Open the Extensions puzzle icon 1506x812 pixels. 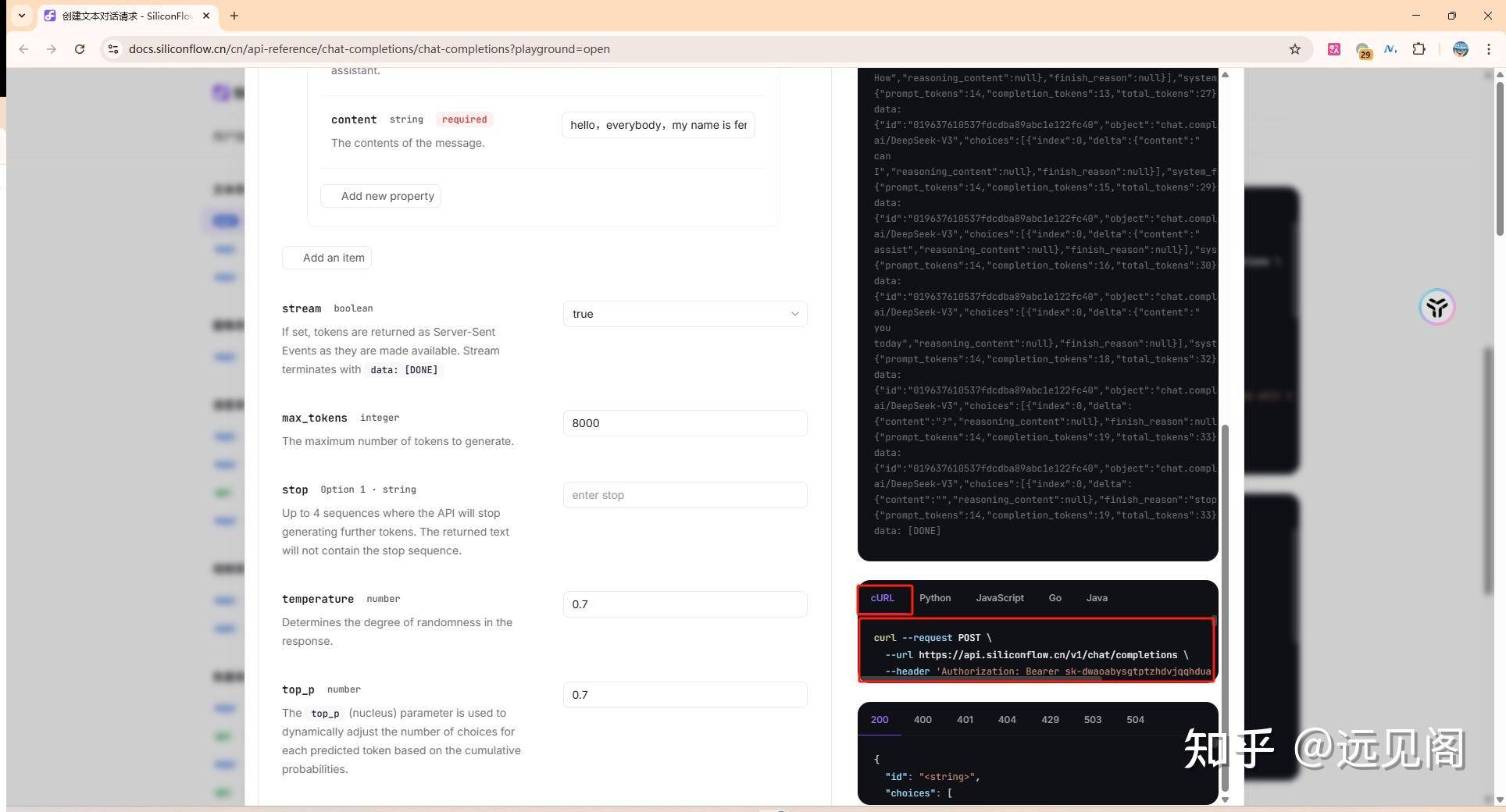tap(1419, 49)
